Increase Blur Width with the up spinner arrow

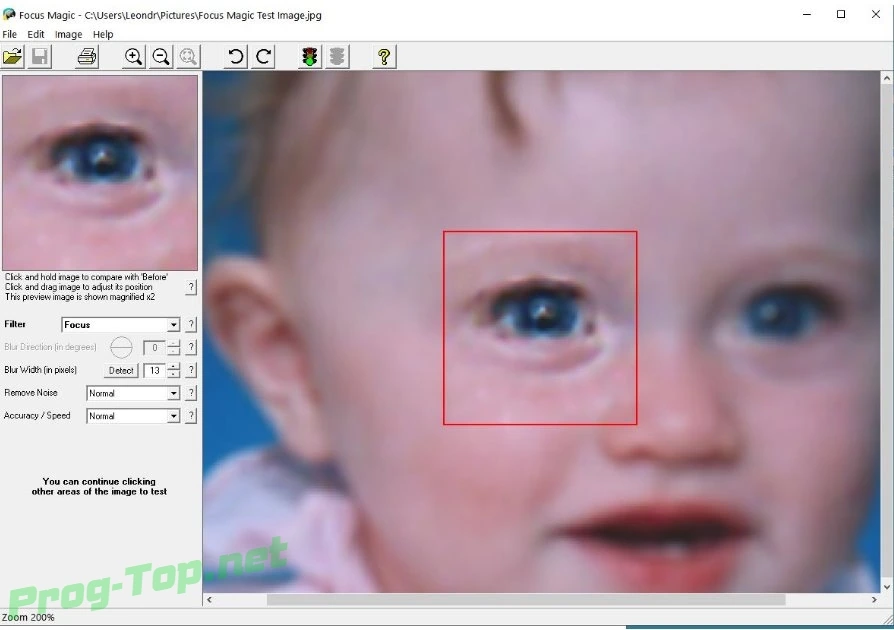coord(173,367)
